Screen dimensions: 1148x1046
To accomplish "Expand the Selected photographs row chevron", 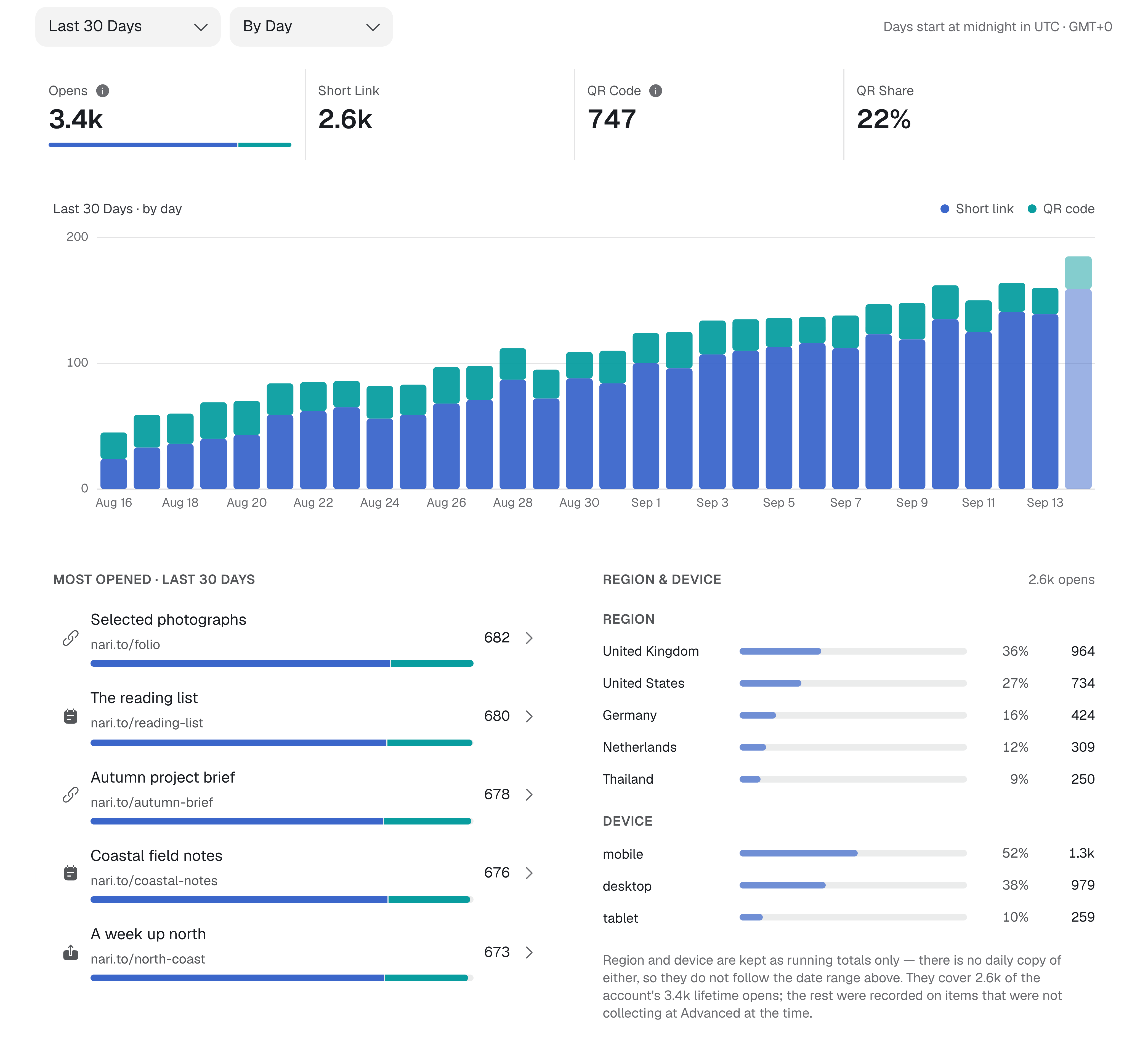I will pyautogui.click(x=529, y=638).
